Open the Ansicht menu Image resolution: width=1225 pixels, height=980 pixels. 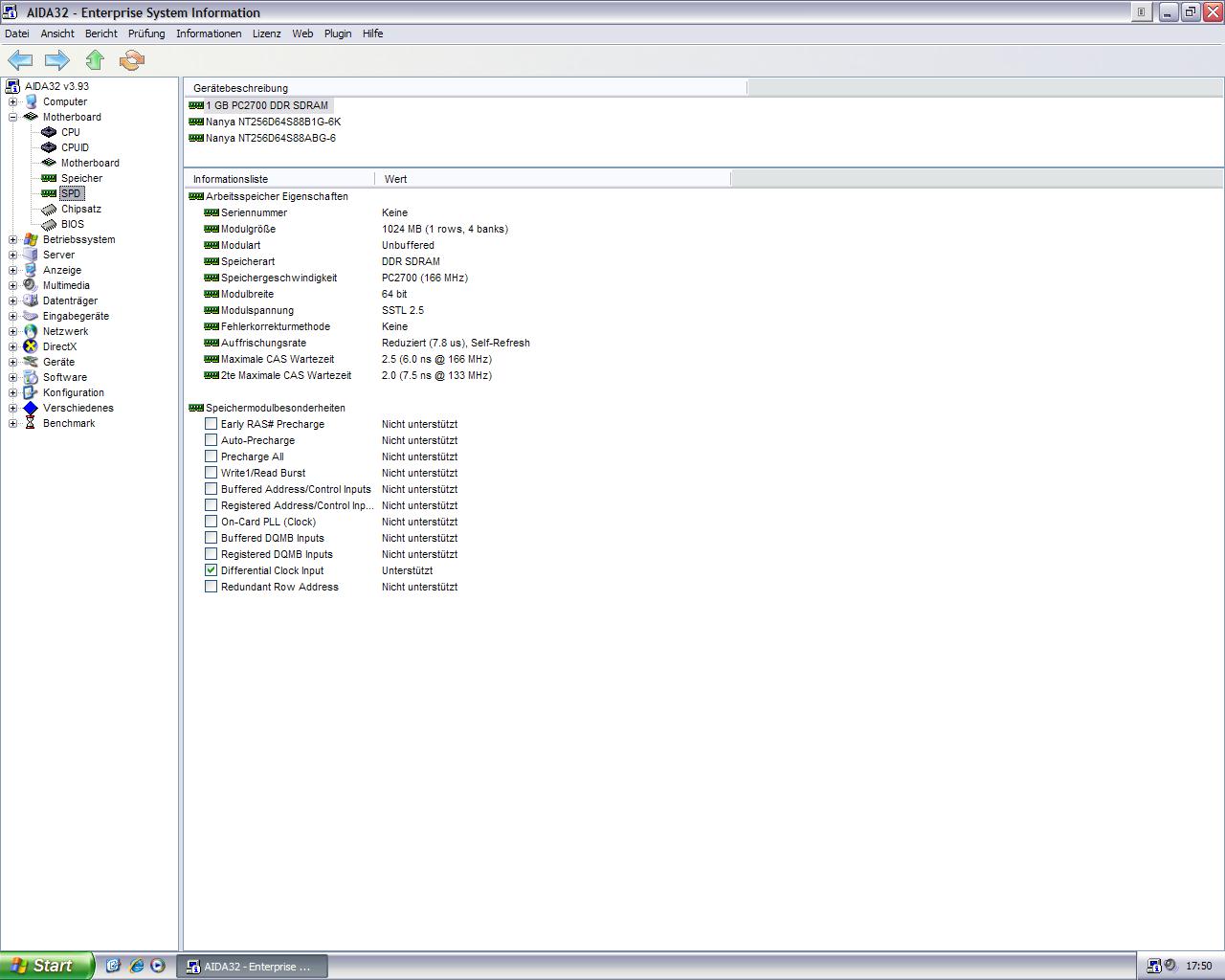click(x=57, y=33)
